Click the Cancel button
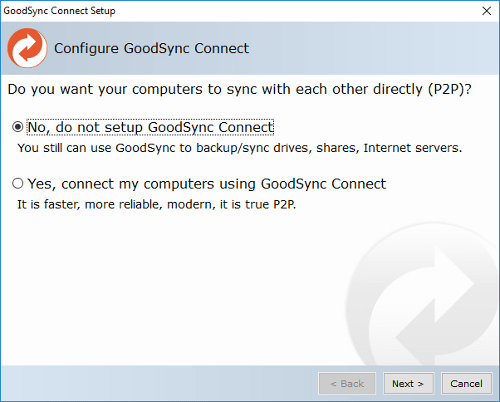 point(467,384)
